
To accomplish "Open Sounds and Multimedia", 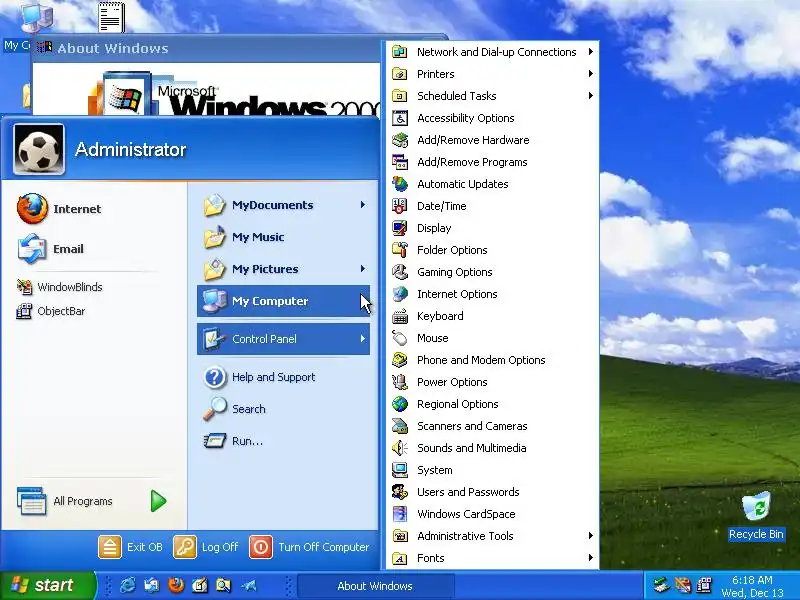I will 492,448.
